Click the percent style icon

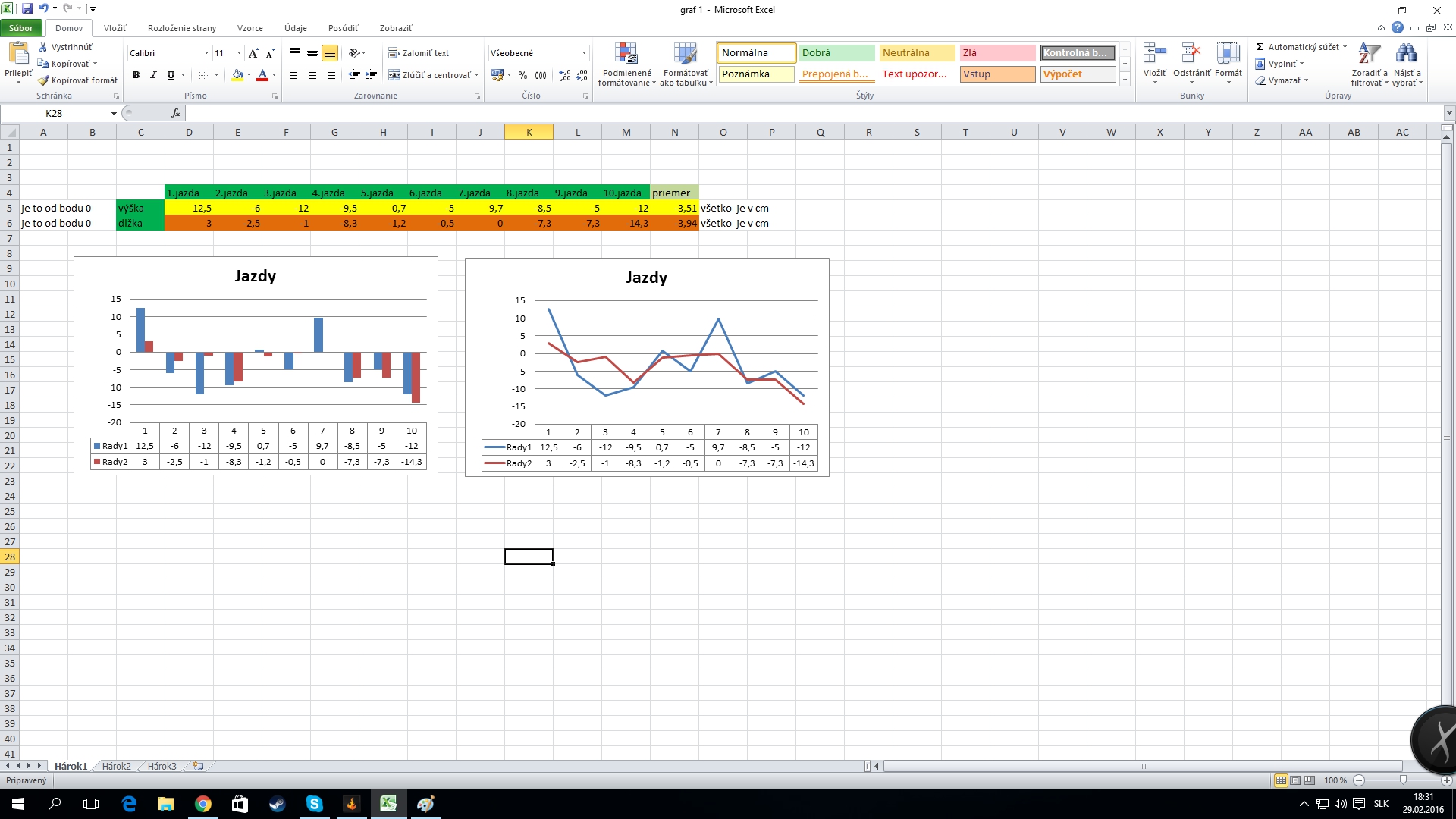click(522, 75)
